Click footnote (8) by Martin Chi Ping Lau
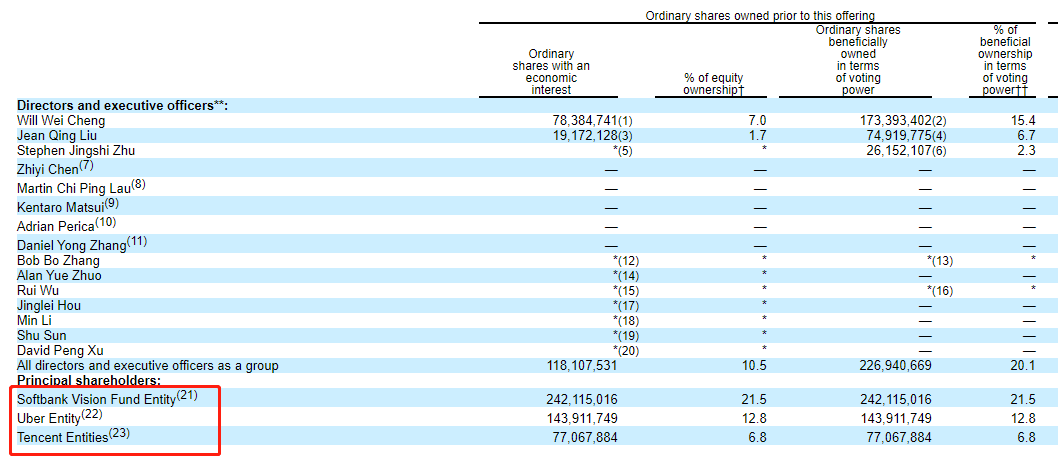 pyautogui.click(x=138, y=184)
